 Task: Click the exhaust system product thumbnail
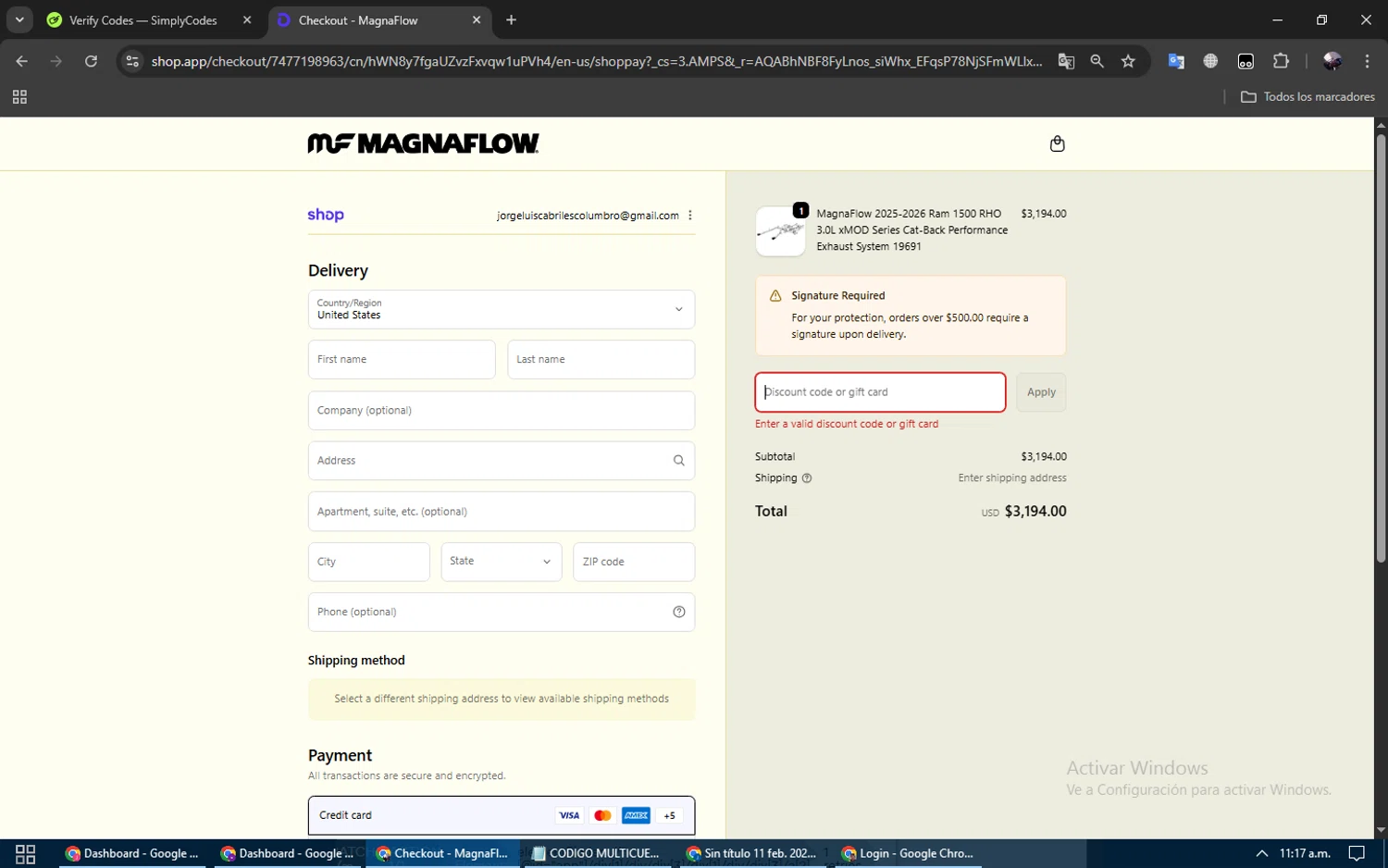tap(780, 230)
